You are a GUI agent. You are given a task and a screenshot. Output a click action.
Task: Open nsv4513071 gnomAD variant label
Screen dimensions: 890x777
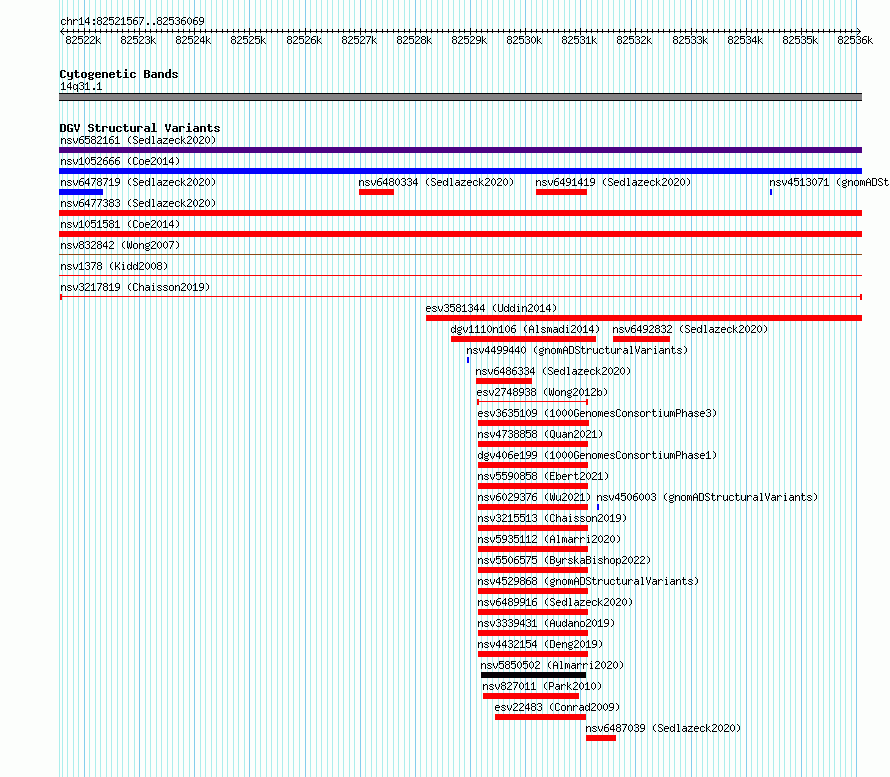point(829,182)
